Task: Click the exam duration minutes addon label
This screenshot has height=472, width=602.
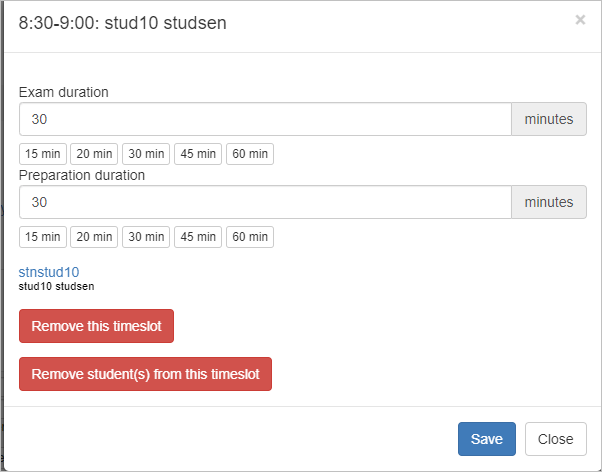Action: tap(549, 119)
